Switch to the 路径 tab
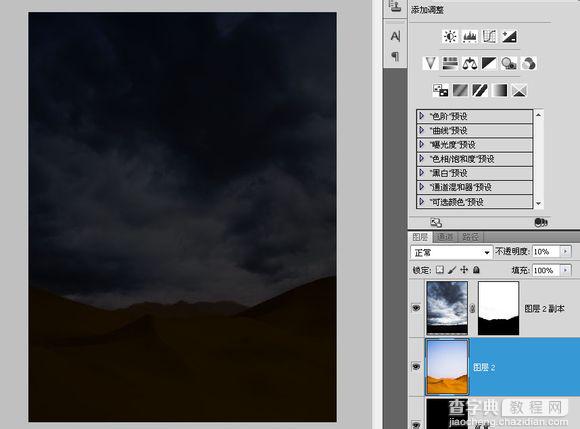 [470, 237]
